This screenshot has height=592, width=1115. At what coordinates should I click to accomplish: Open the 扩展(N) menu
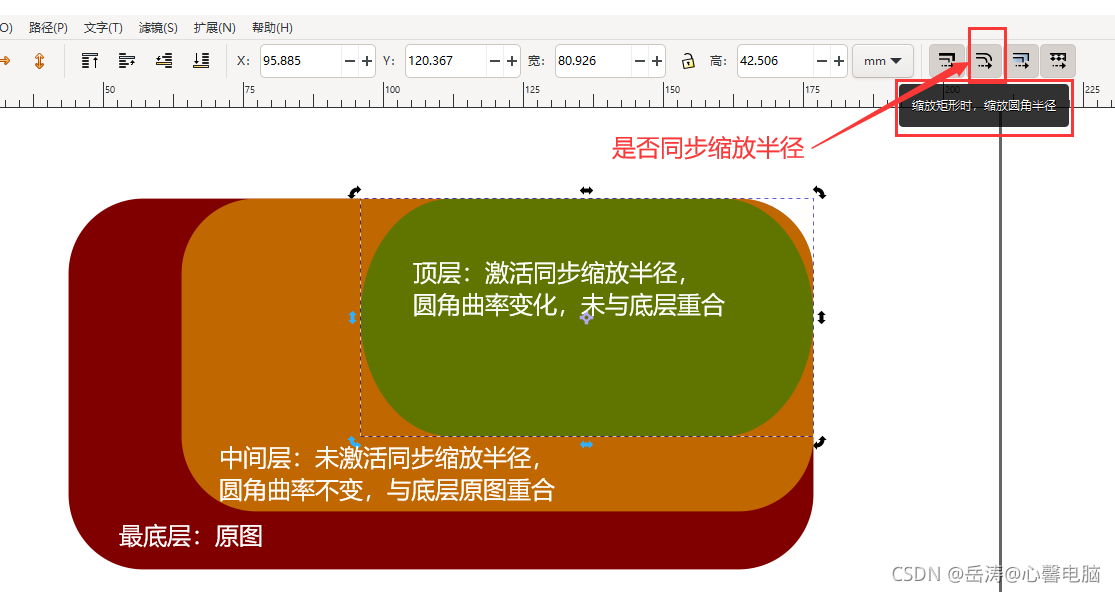(214, 28)
